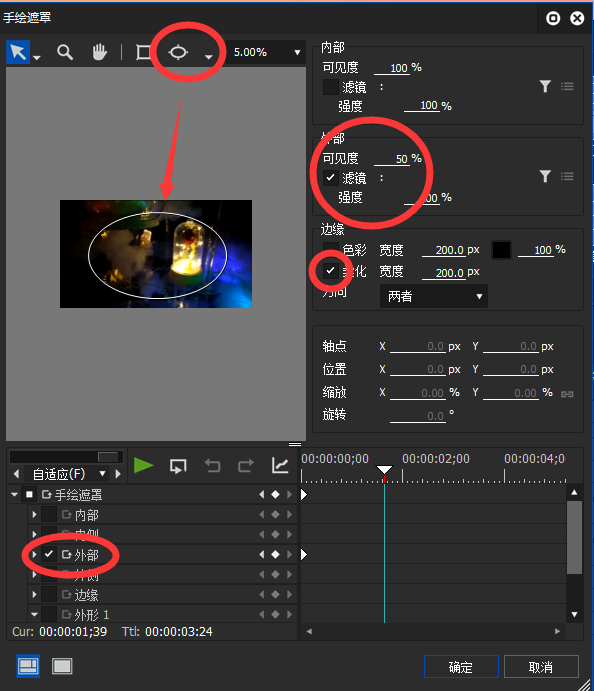Image resolution: width=594 pixels, height=691 pixels.
Task: Click the preview video thumbnail
Action: tap(156, 254)
